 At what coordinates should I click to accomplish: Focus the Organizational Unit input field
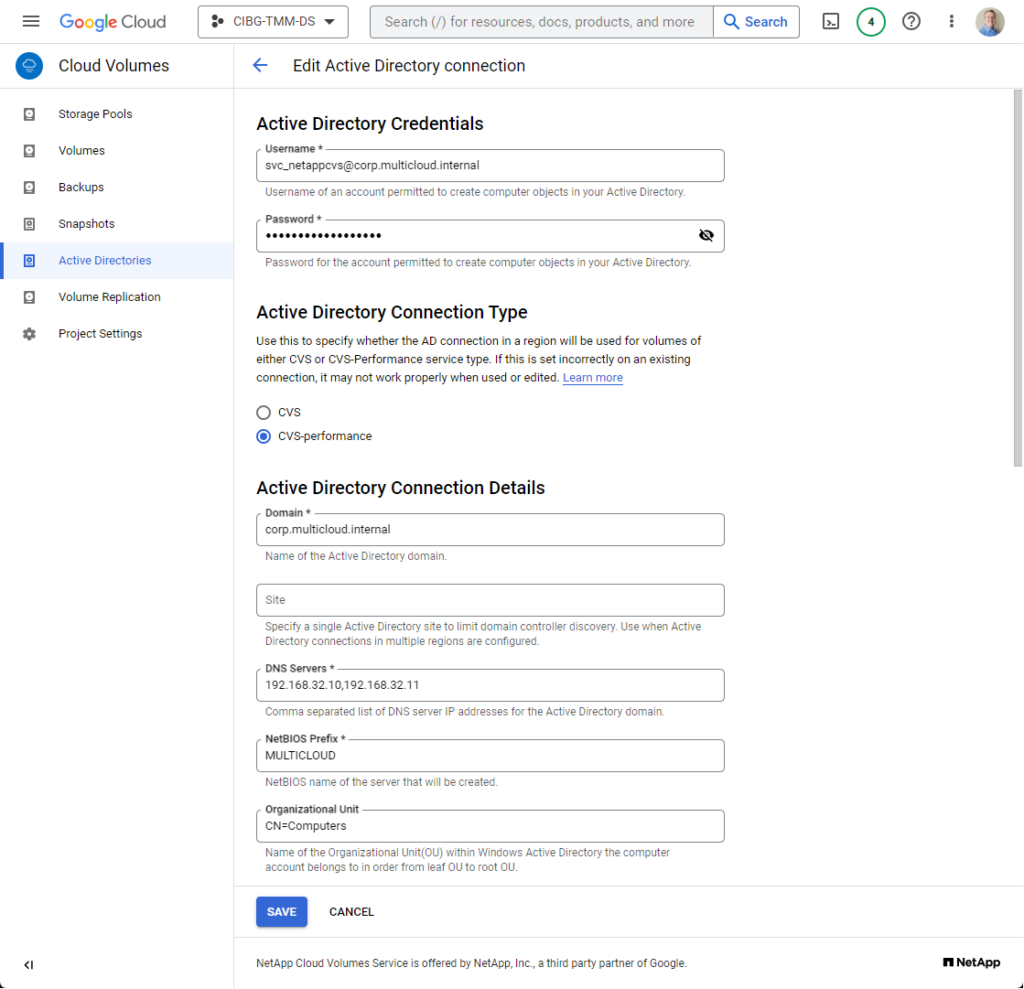tap(490, 826)
